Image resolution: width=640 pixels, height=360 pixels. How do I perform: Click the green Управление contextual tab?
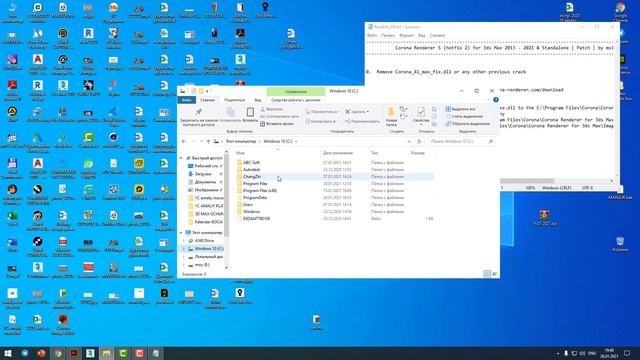tap(296, 91)
